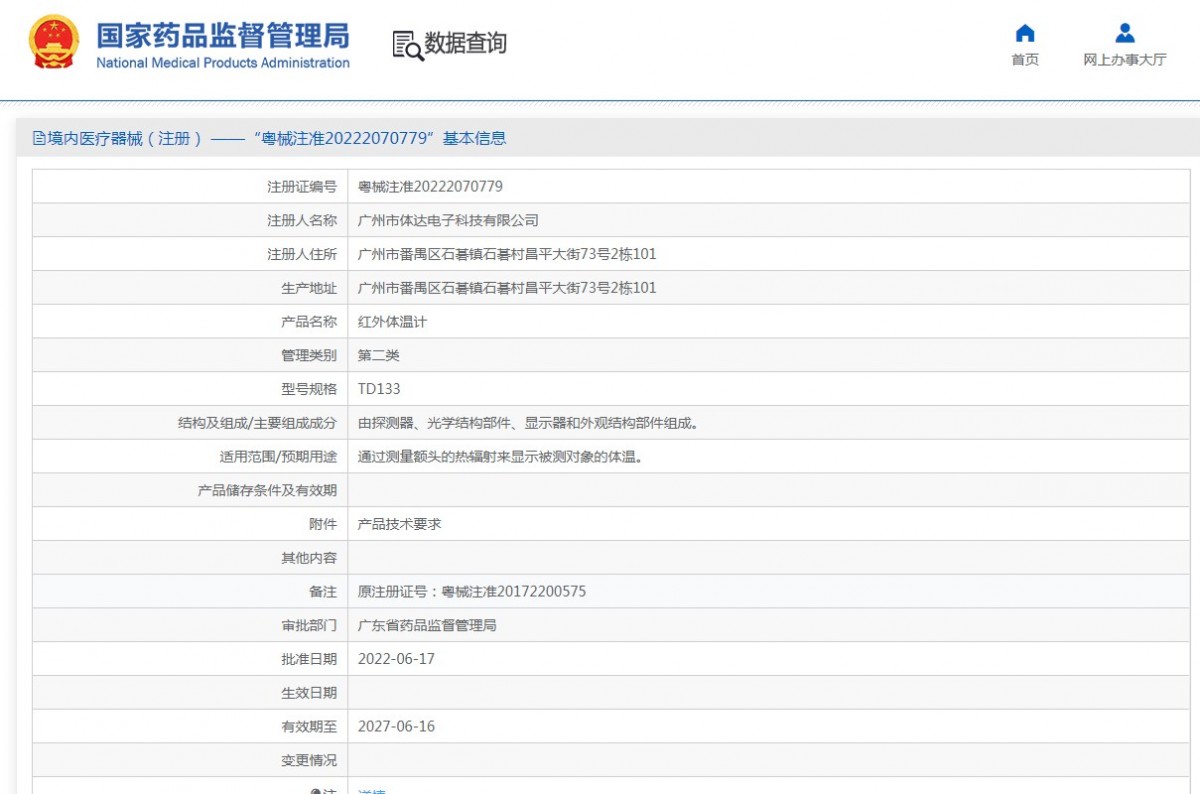
Task: Click the 变更情况 label cell
Action: (x=190, y=760)
